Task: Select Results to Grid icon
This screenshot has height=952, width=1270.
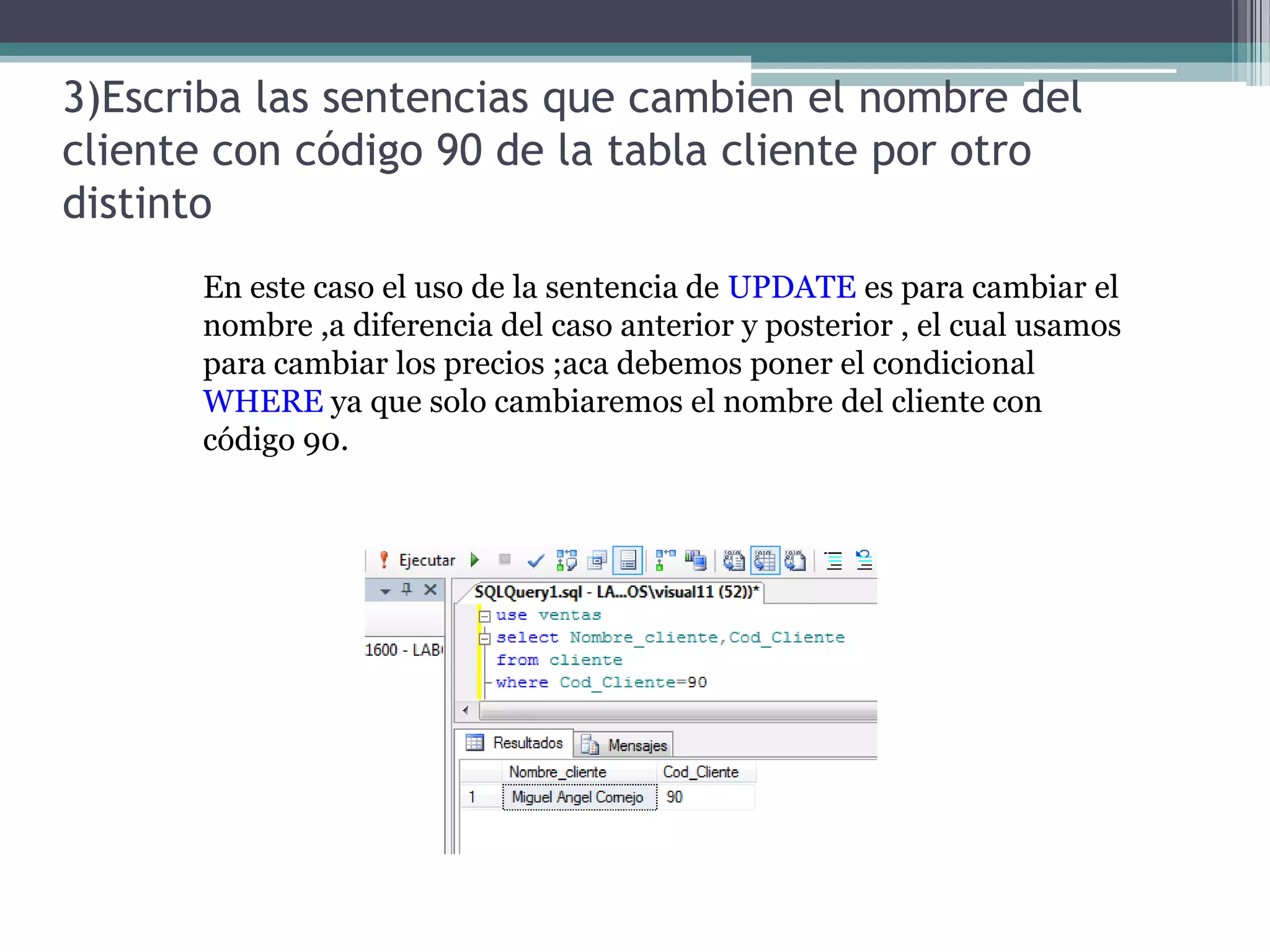Action: pyautogui.click(x=765, y=560)
